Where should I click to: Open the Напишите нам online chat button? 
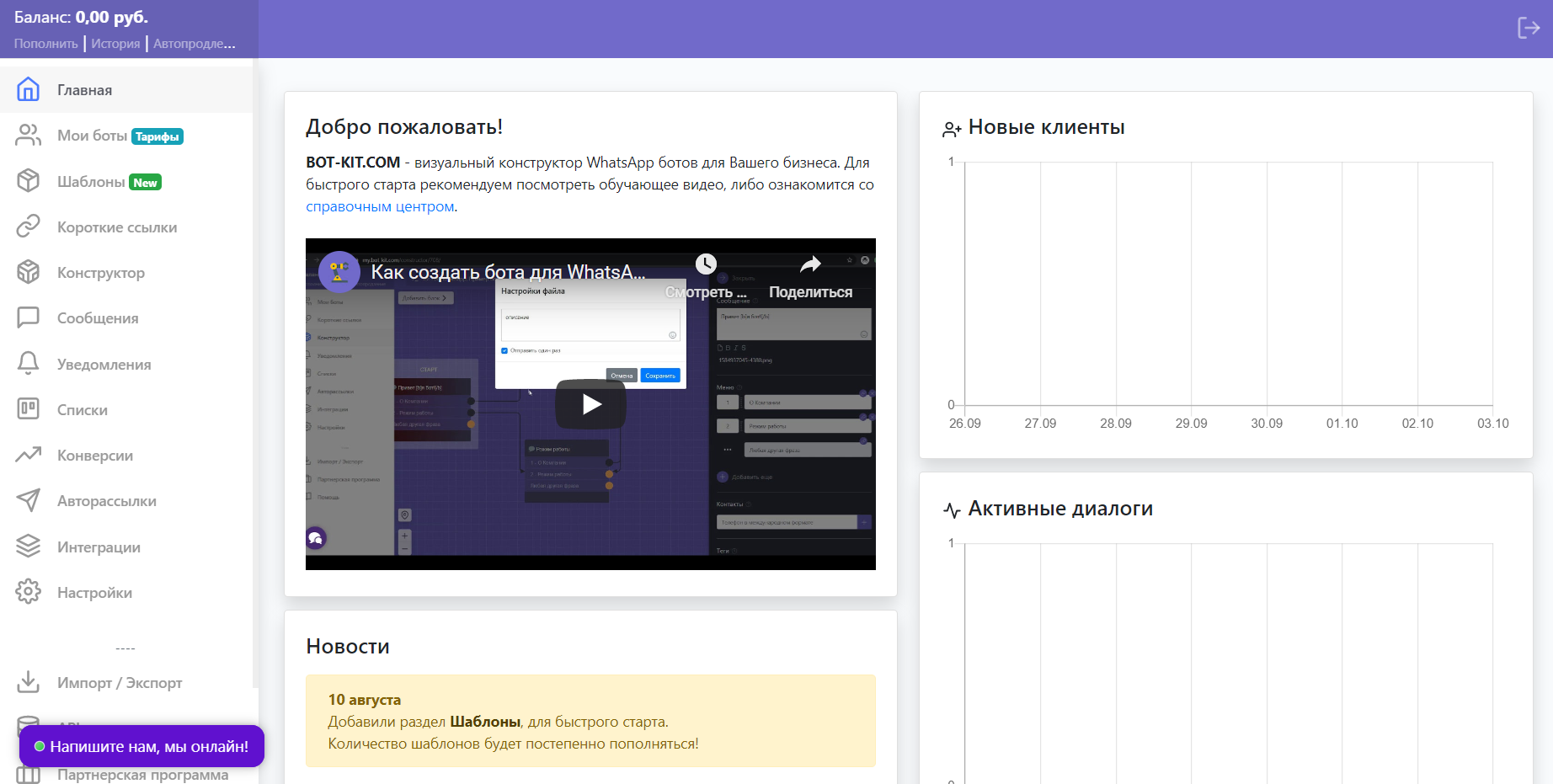point(141,746)
